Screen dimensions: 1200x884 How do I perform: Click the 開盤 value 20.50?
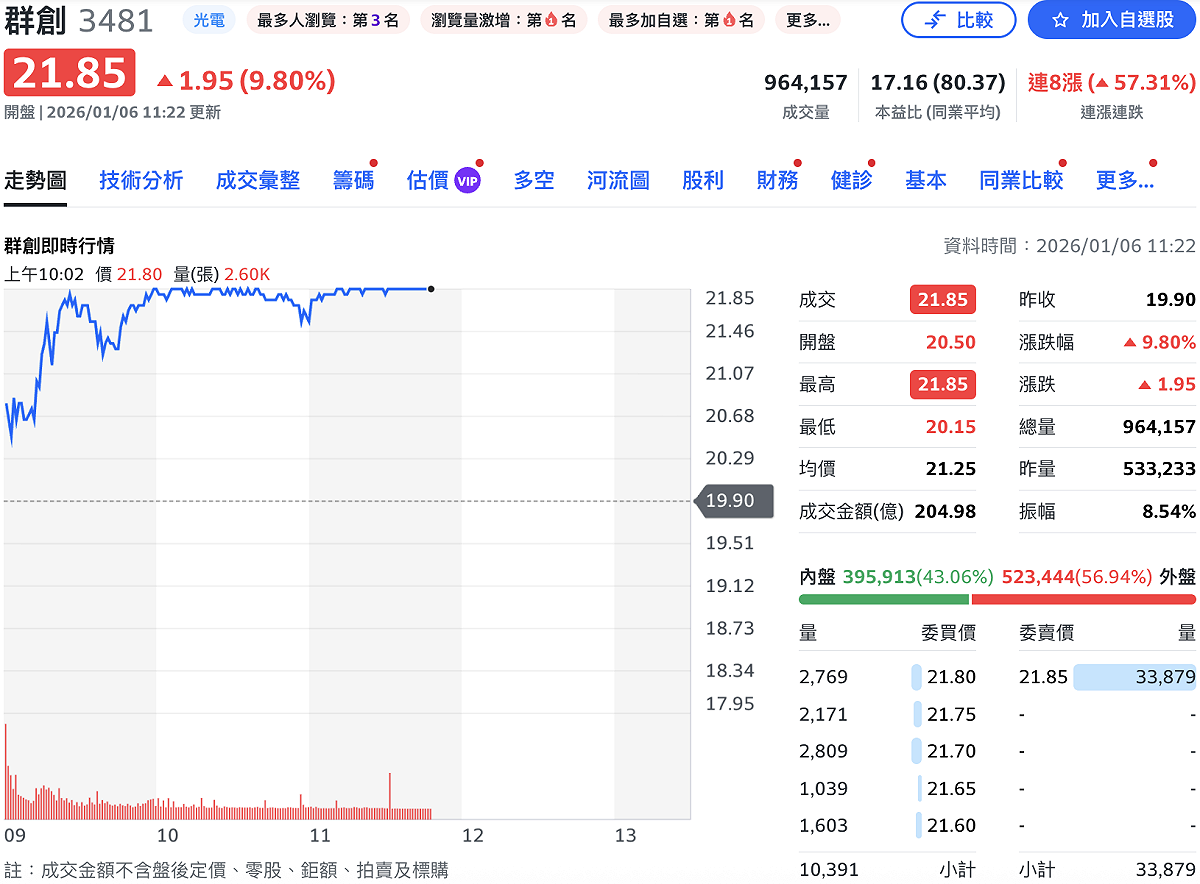point(950,342)
